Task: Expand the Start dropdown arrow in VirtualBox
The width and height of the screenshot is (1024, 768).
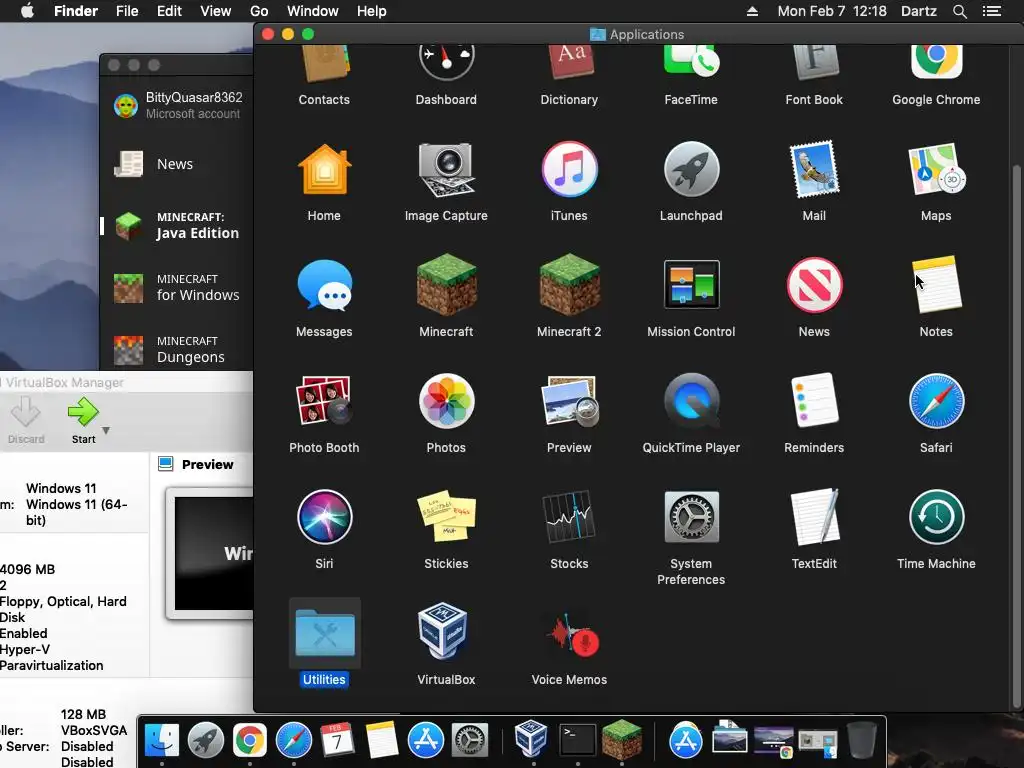Action: tap(106, 431)
